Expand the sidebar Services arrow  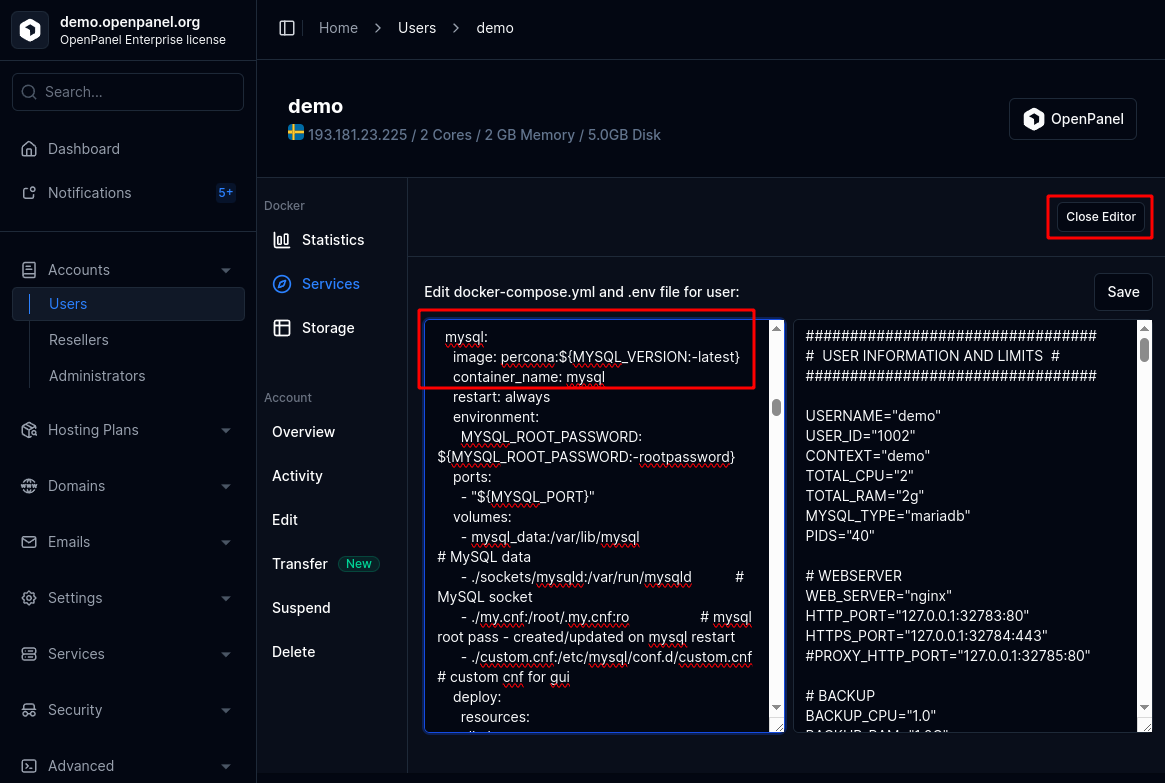(x=226, y=654)
